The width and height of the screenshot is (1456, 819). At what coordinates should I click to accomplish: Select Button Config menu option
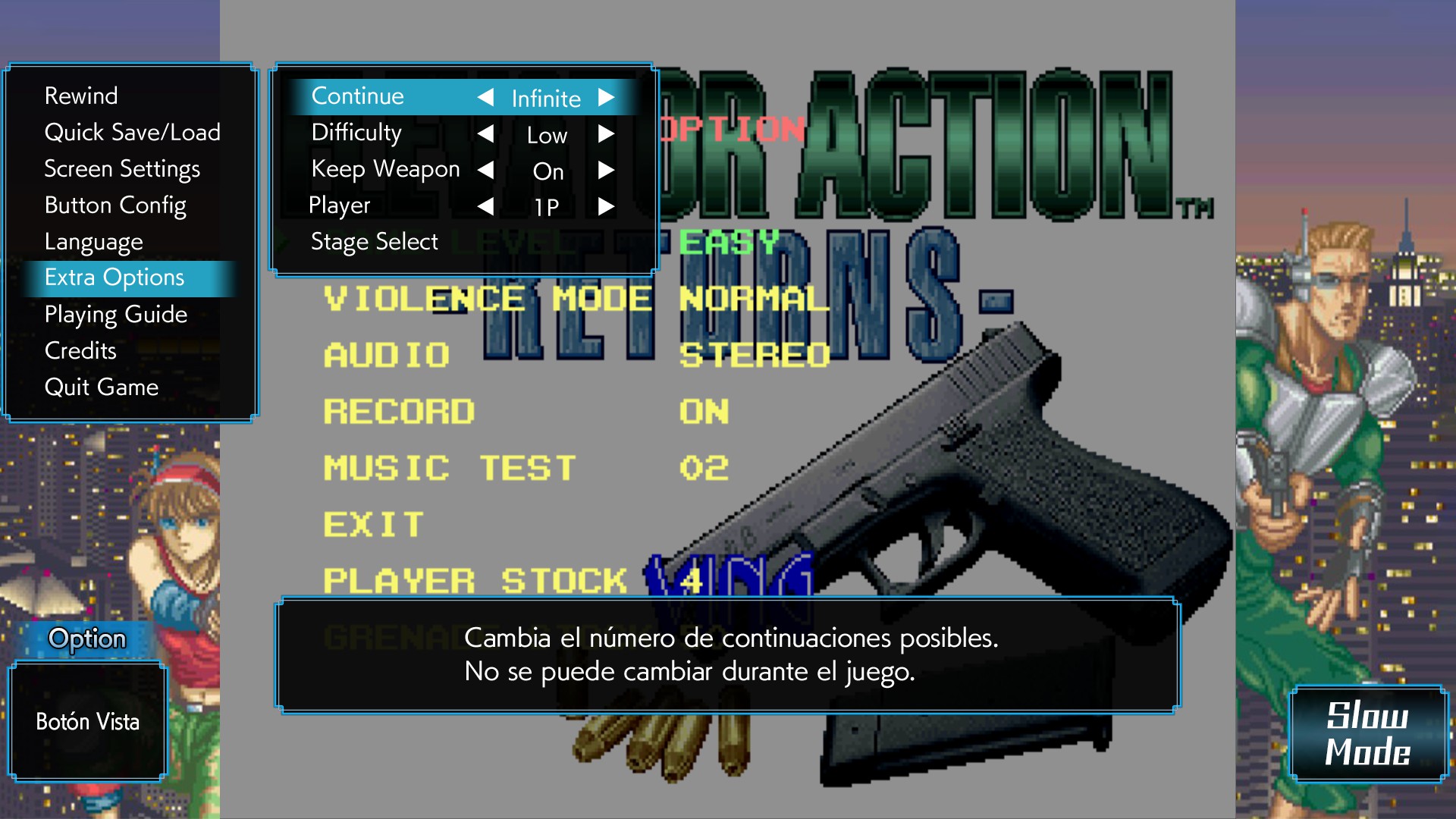[117, 204]
